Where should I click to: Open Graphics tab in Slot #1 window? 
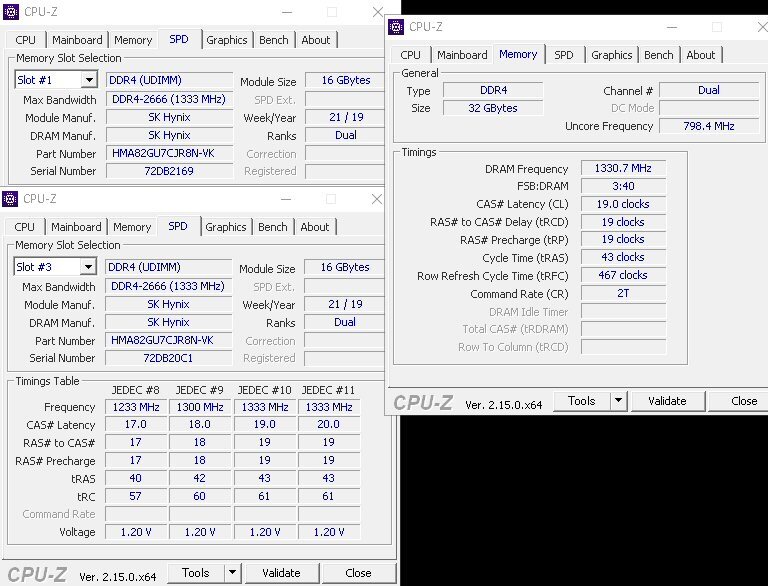227,40
